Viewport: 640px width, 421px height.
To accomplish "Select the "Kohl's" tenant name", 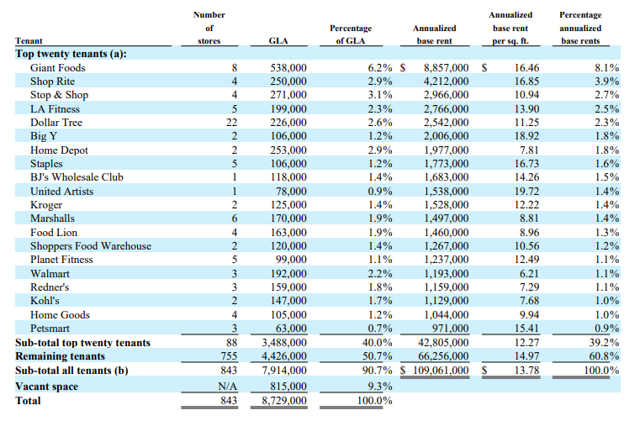I will click(44, 301).
